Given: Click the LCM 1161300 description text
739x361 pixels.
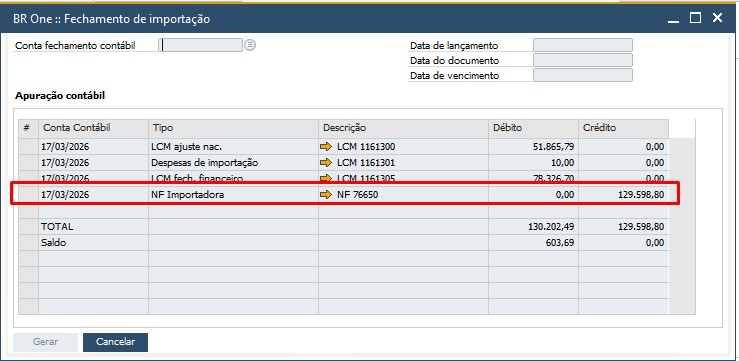Looking at the screenshot, I should (x=366, y=147).
